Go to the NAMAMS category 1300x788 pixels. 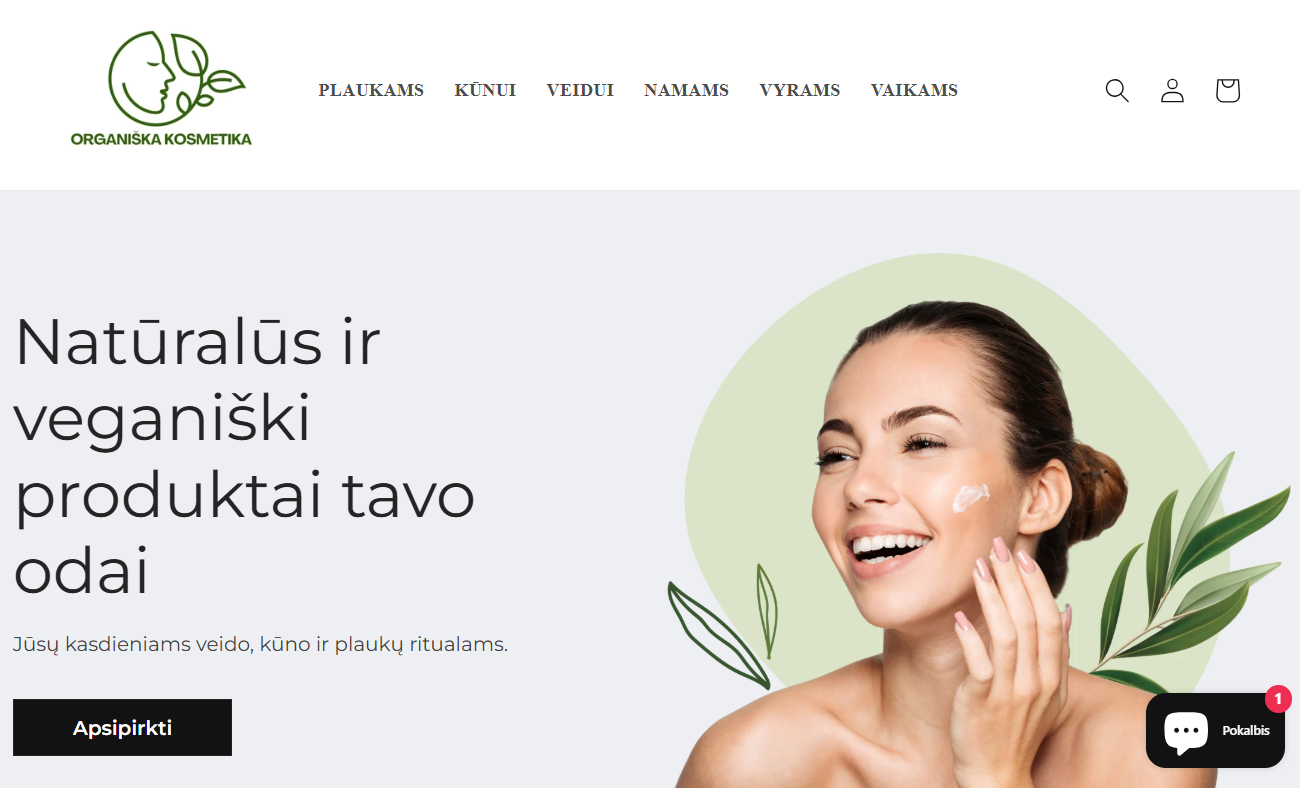[x=686, y=90]
